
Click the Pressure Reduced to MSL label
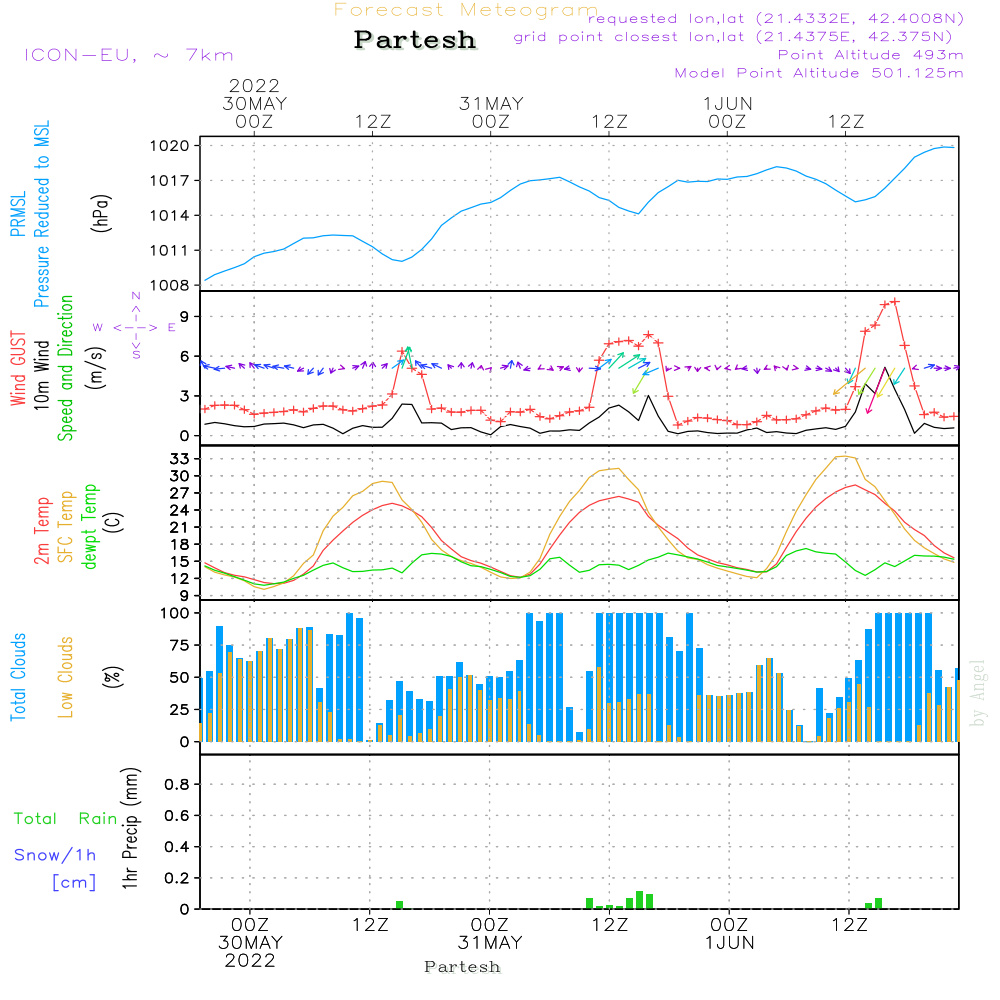tap(41, 214)
